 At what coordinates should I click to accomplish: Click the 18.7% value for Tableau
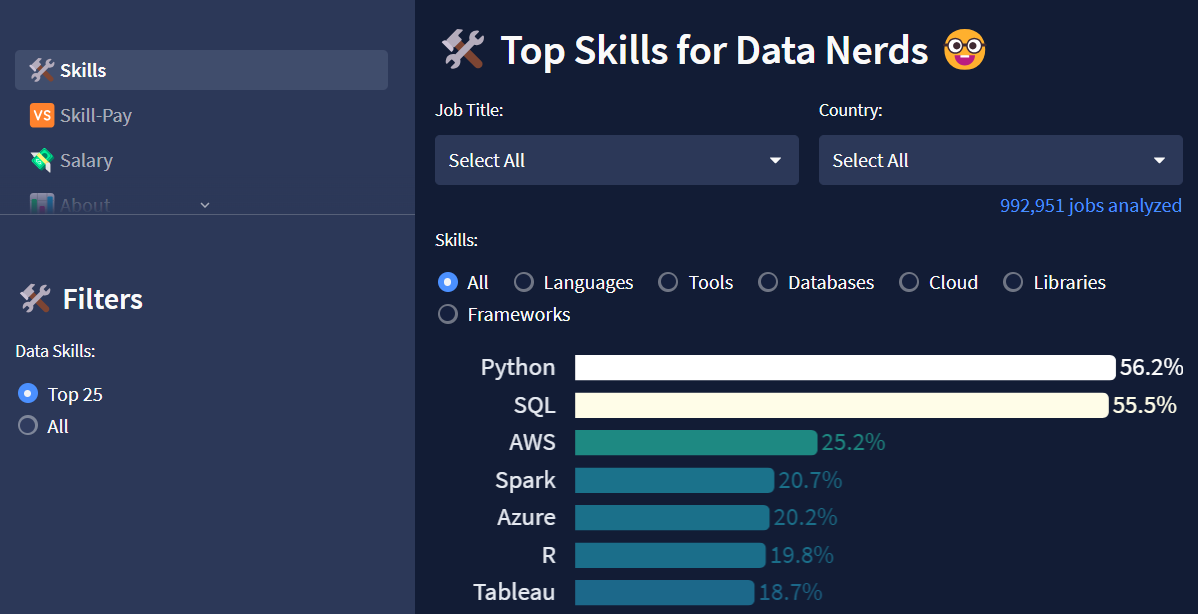pyautogui.click(x=791, y=593)
